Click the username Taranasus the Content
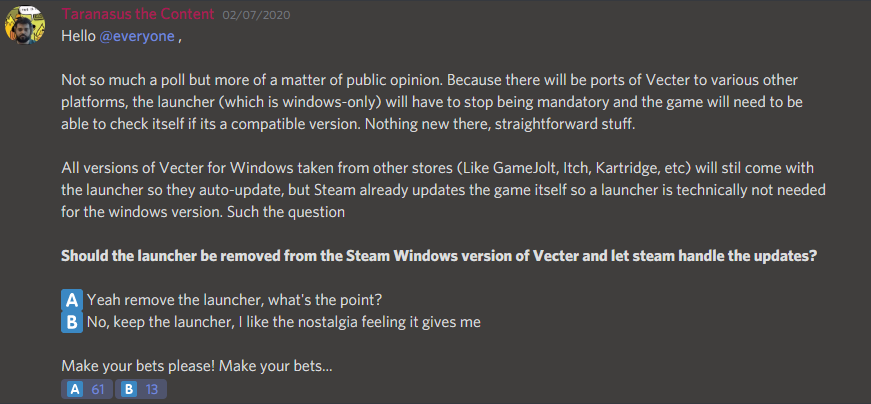Screen dimensions: 871x404 click(138, 14)
